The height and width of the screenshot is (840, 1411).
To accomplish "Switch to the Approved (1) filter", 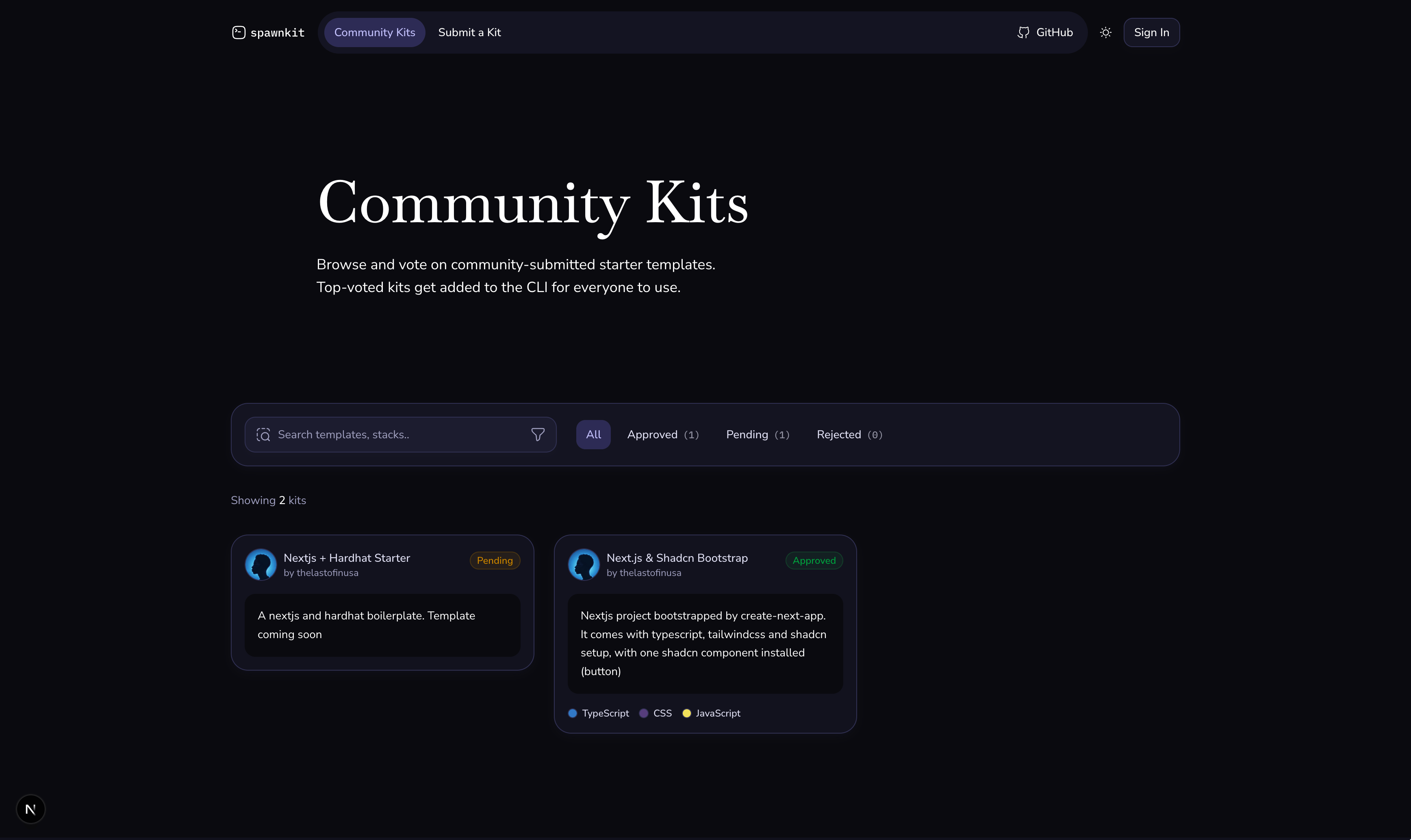I will point(662,434).
